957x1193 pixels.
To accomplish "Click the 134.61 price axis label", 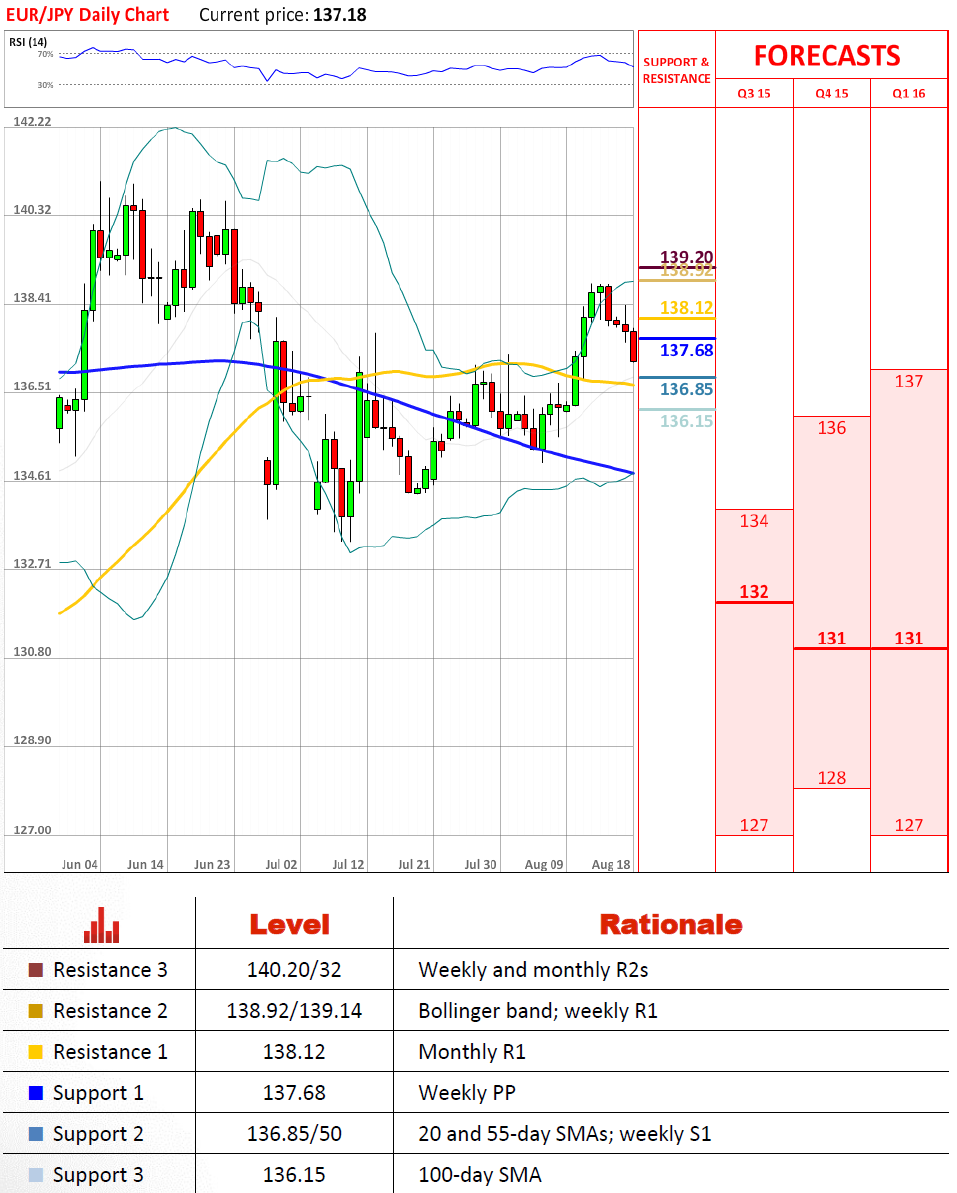I will click(x=32, y=476).
